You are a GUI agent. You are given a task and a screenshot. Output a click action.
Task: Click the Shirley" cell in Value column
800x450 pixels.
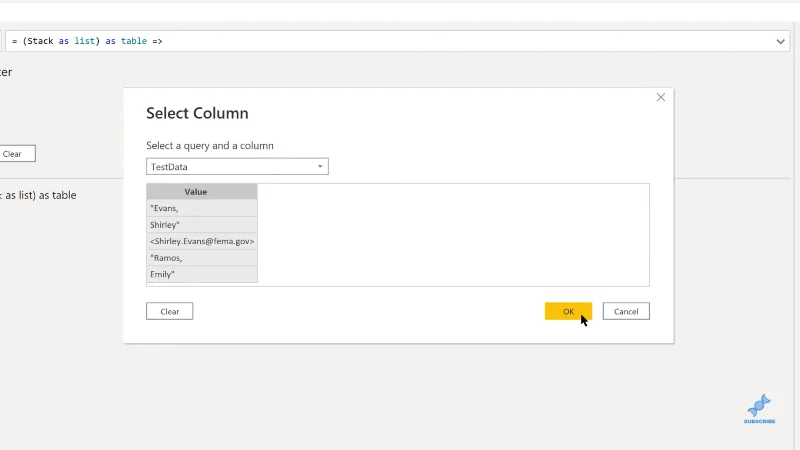pos(202,224)
